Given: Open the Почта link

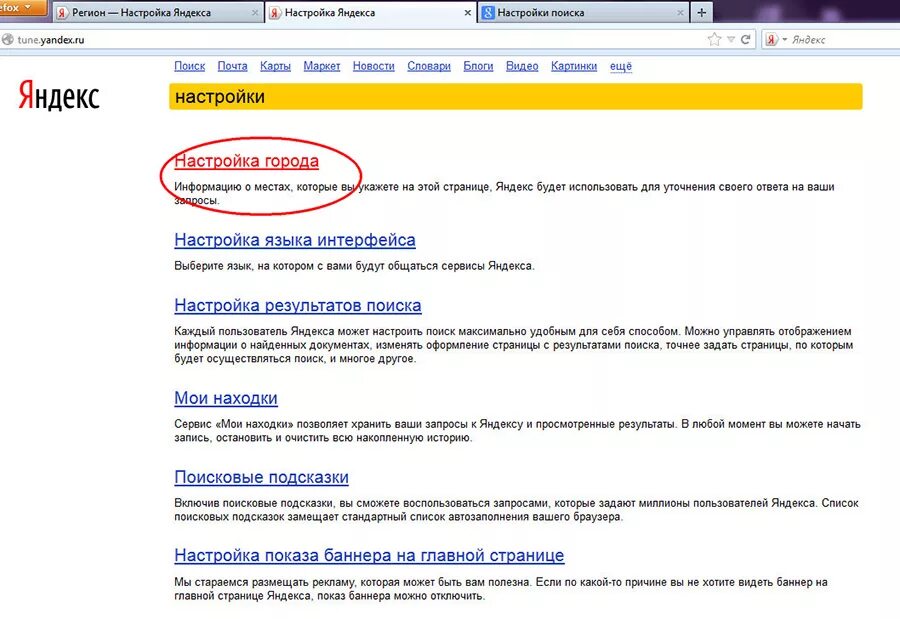Looking at the screenshot, I should pos(232,66).
